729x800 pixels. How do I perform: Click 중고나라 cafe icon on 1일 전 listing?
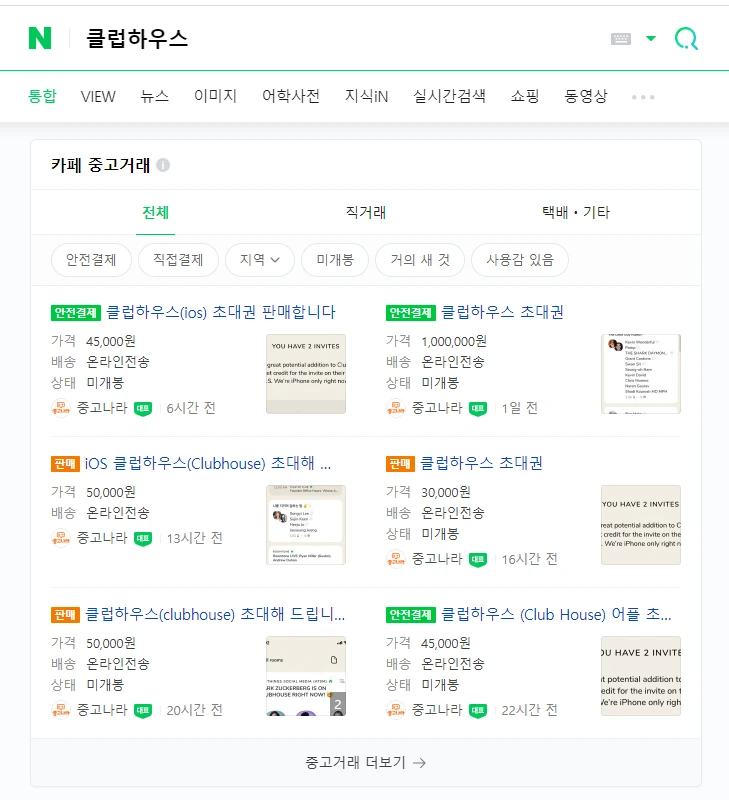coord(396,408)
